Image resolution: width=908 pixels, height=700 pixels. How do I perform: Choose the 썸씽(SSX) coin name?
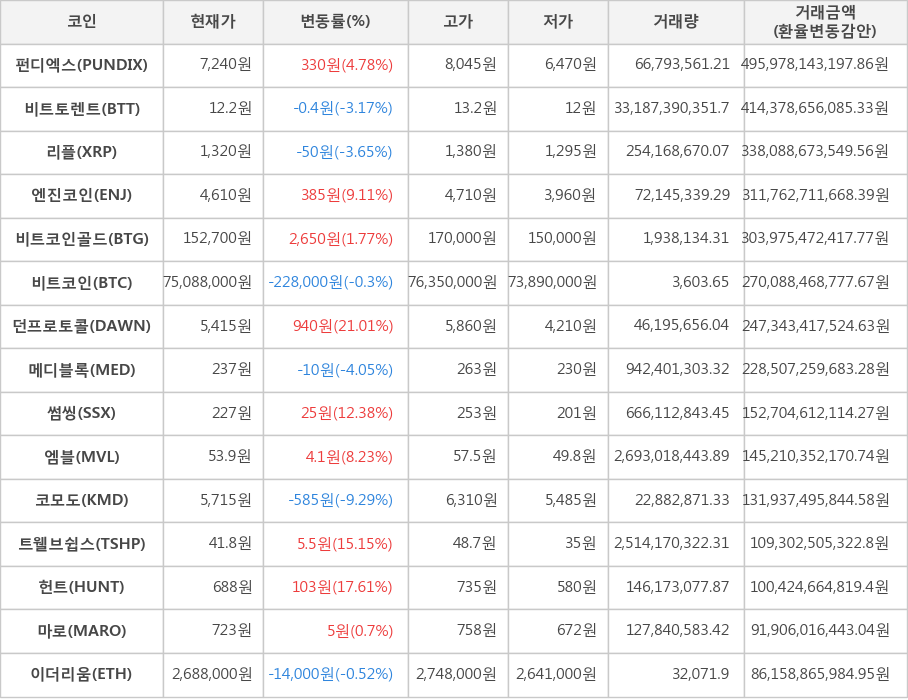82,413
